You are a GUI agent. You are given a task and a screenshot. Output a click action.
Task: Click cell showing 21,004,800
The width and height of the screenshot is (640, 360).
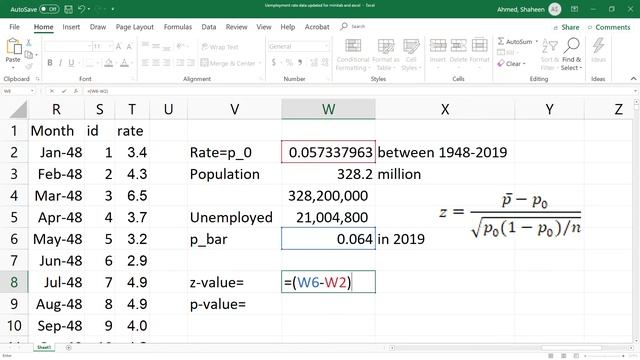pos(328,217)
